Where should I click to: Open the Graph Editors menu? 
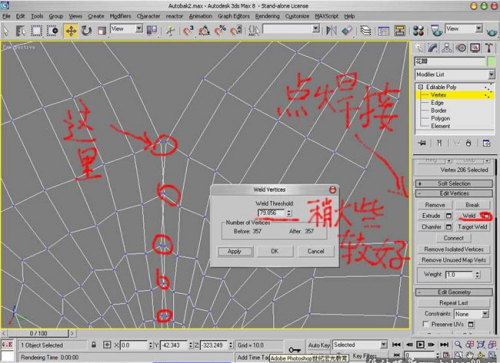[x=234, y=16]
